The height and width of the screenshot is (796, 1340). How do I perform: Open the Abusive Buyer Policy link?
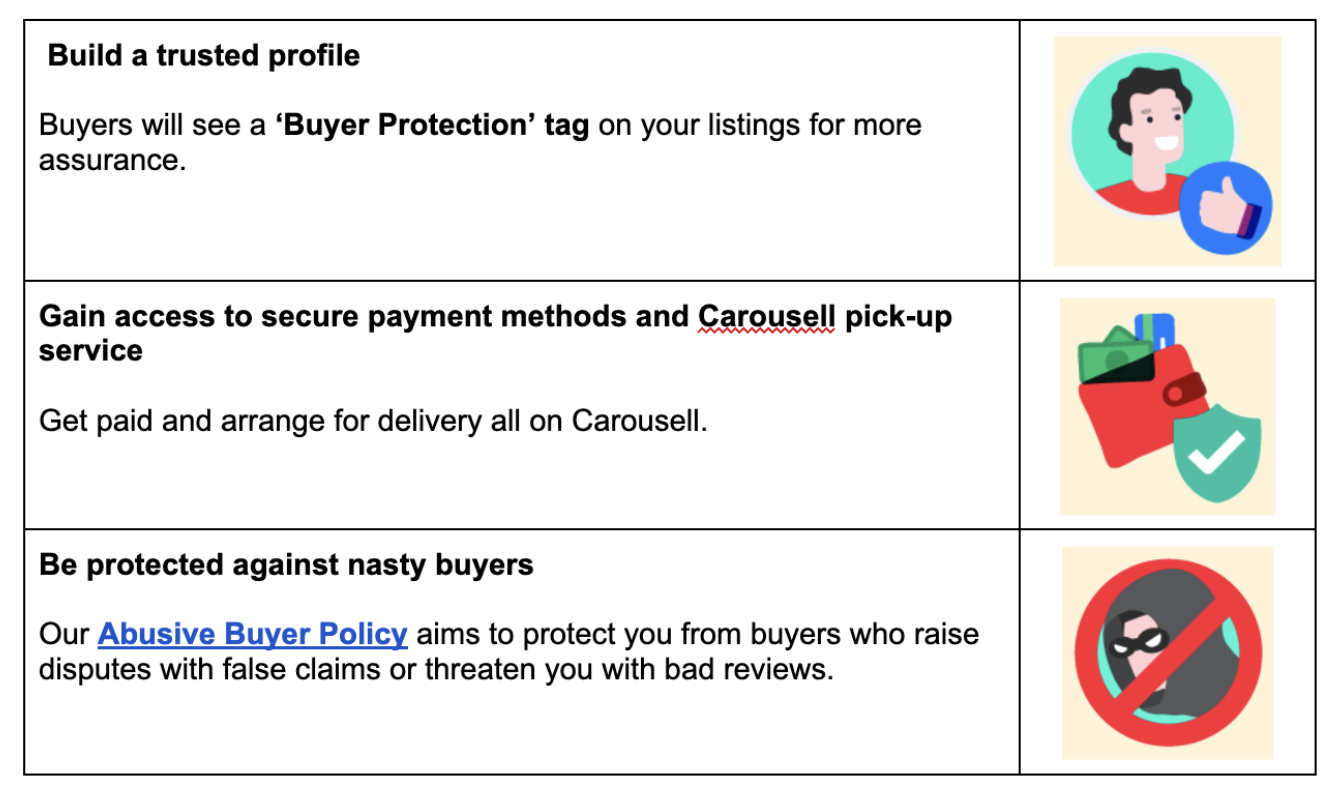252,634
